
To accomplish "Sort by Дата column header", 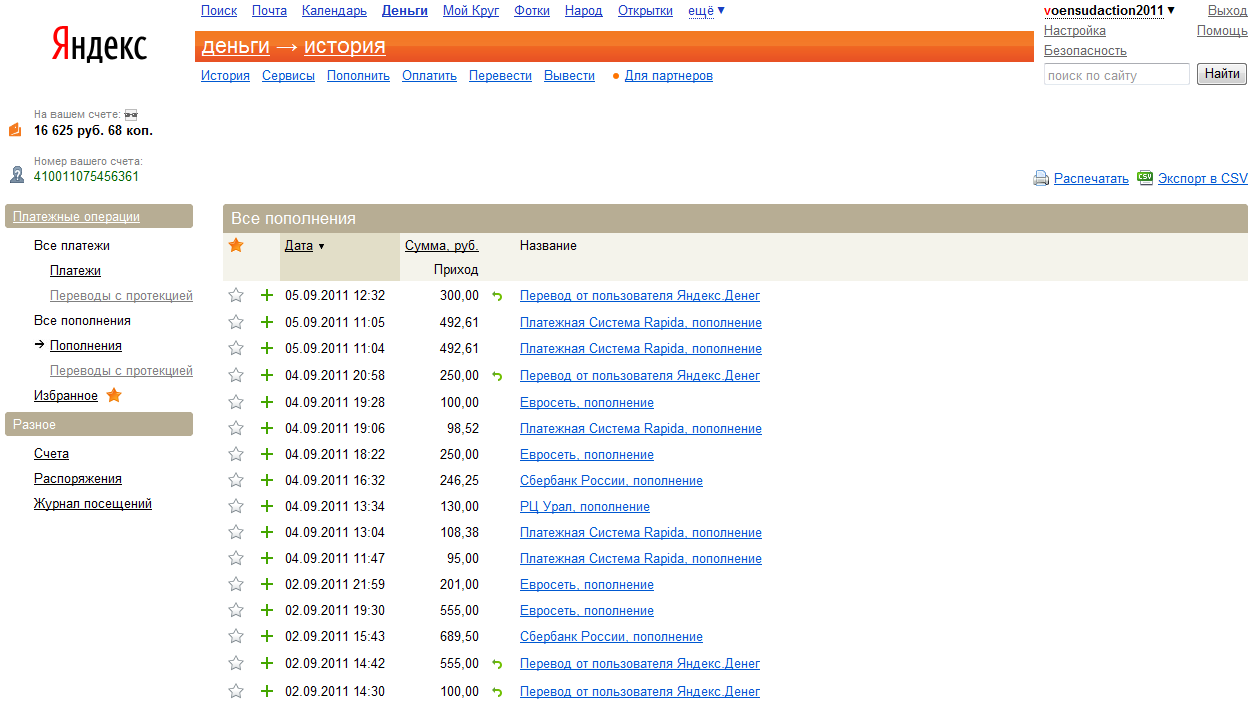I will tap(299, 245).
